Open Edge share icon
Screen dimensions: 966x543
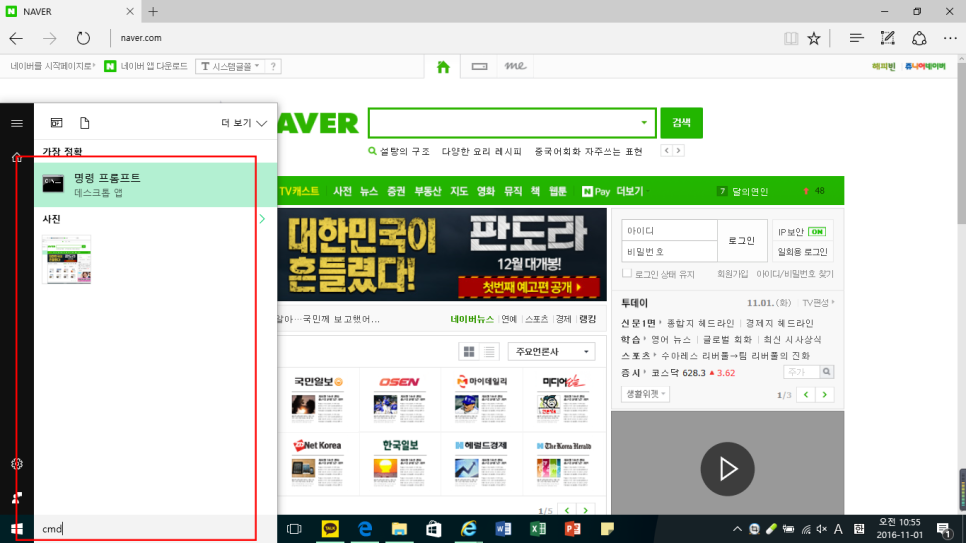pos(919,38)
